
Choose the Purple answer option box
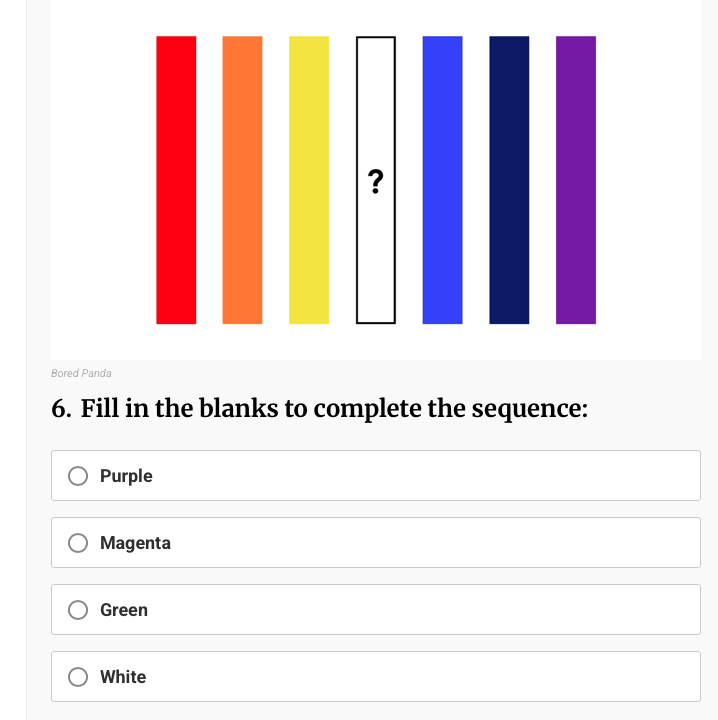(376, 475)
